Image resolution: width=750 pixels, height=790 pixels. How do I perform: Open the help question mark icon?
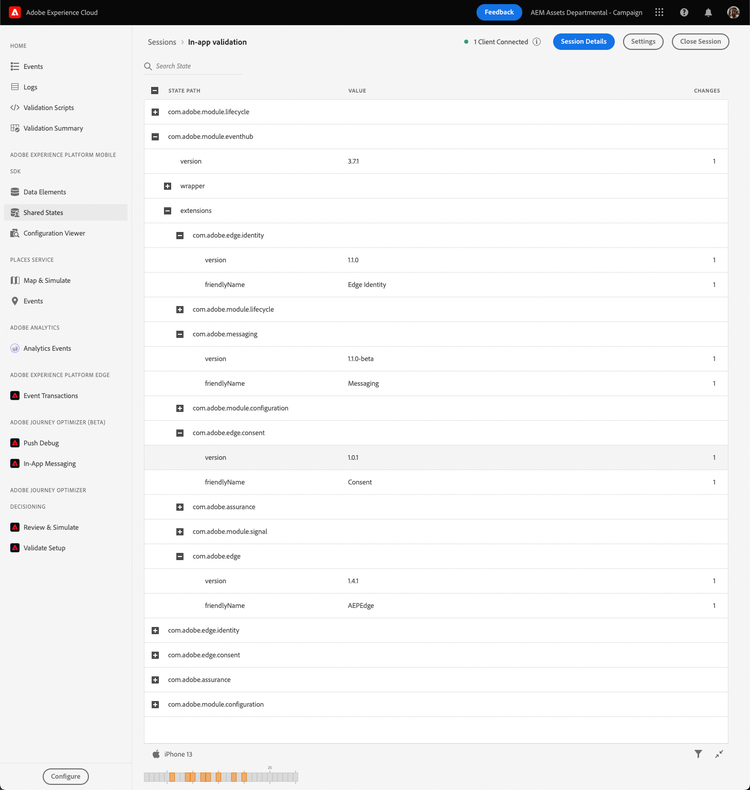tap(684, 12)
